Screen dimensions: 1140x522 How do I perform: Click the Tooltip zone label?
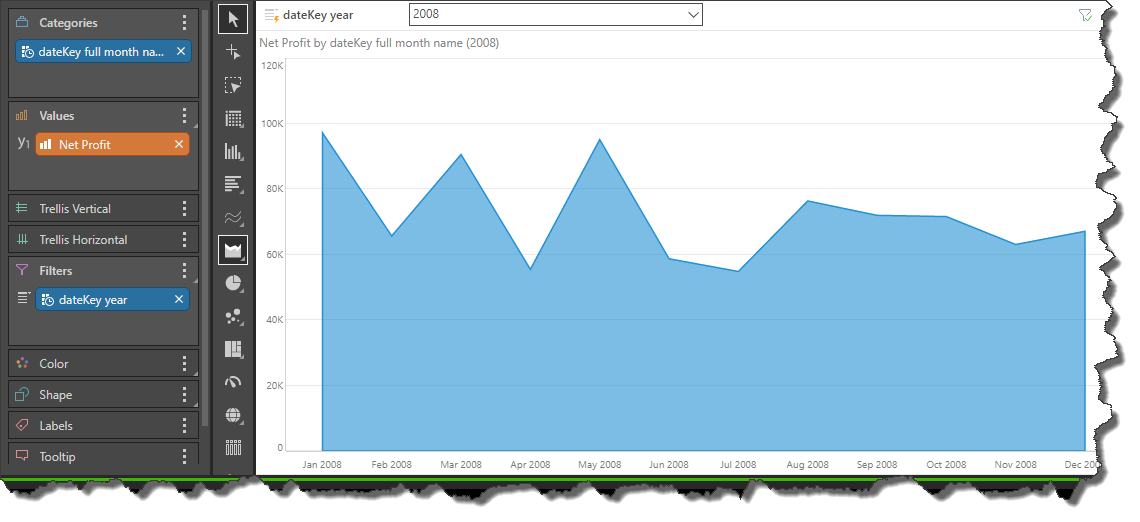click(58, 457)
